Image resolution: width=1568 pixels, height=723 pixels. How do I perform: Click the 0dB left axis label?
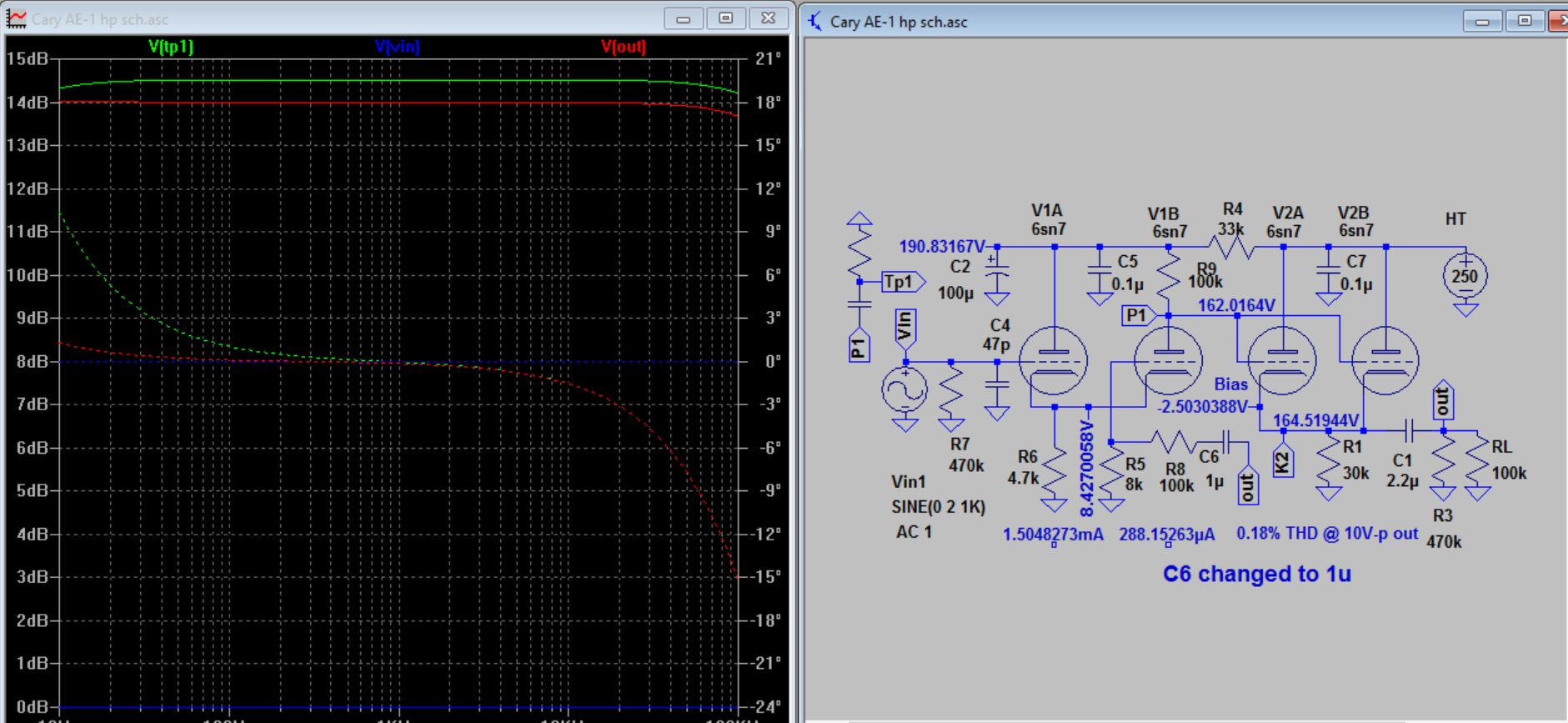(x=32, y=707)
